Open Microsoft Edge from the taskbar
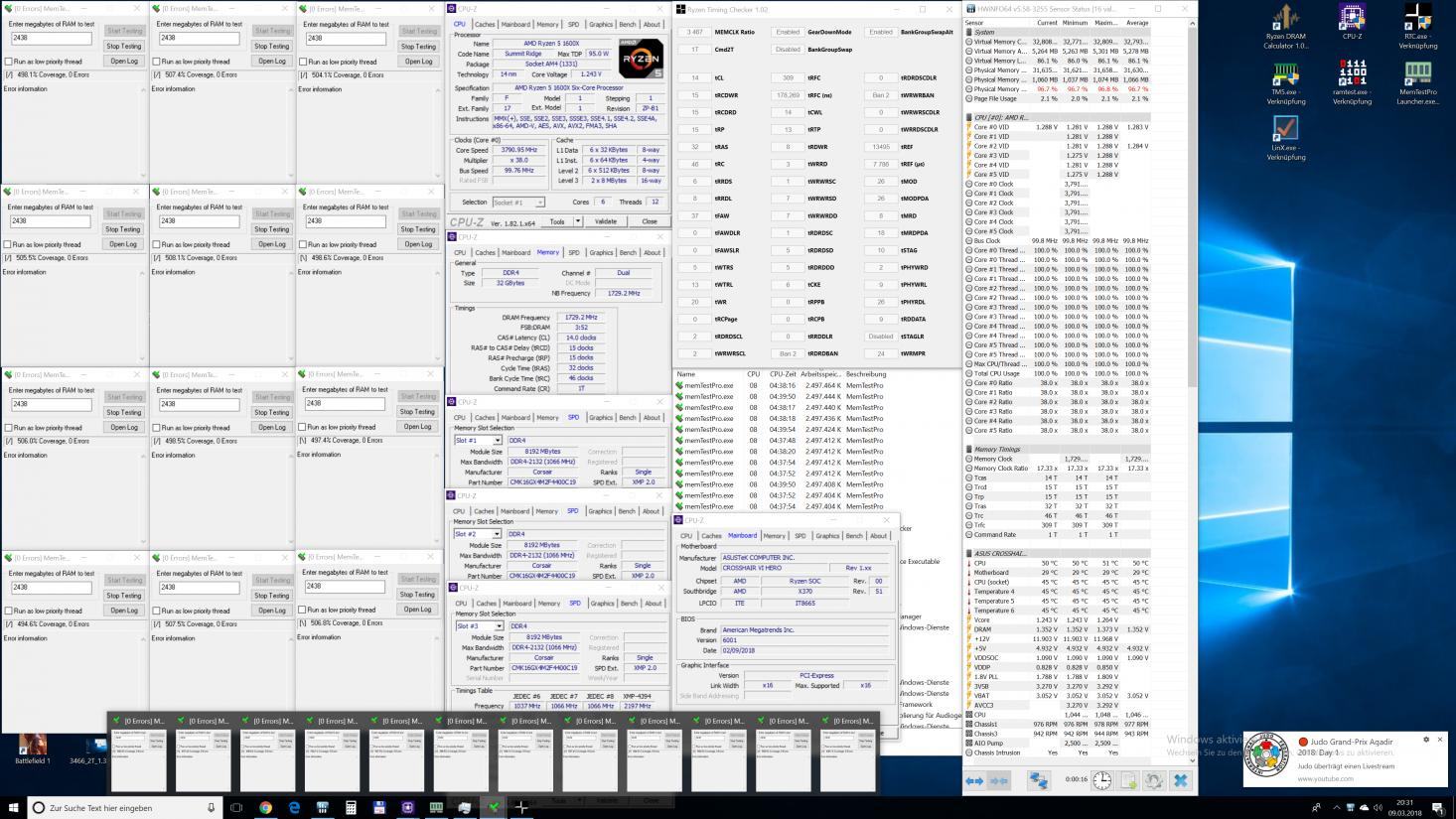 (x=294, y=807)
